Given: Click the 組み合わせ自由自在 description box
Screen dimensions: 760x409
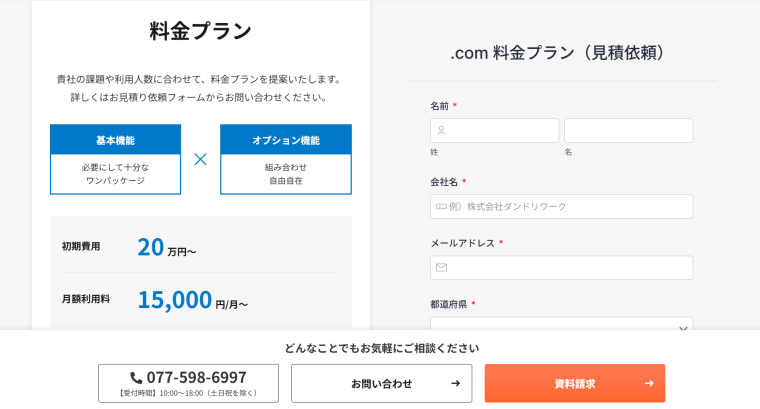Looking at the screenshot, I should click(285, 174).
